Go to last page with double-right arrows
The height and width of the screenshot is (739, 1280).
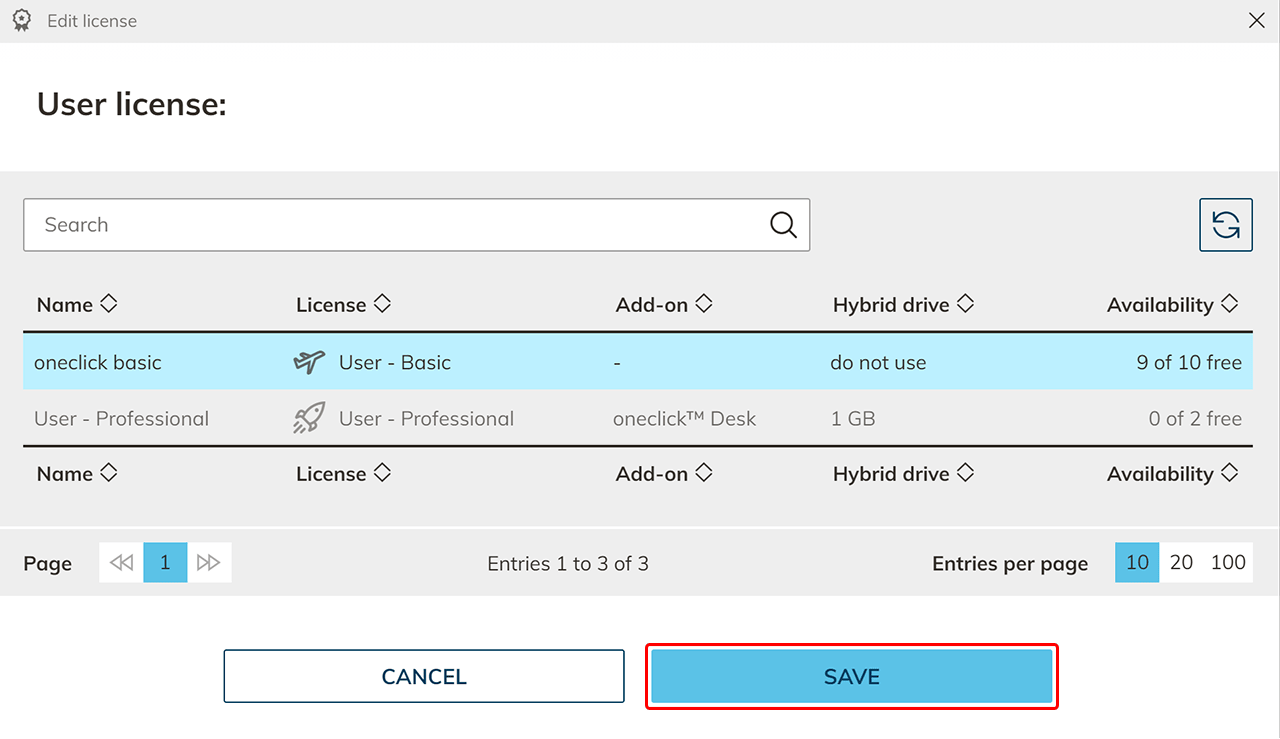[x=209, y=563]
